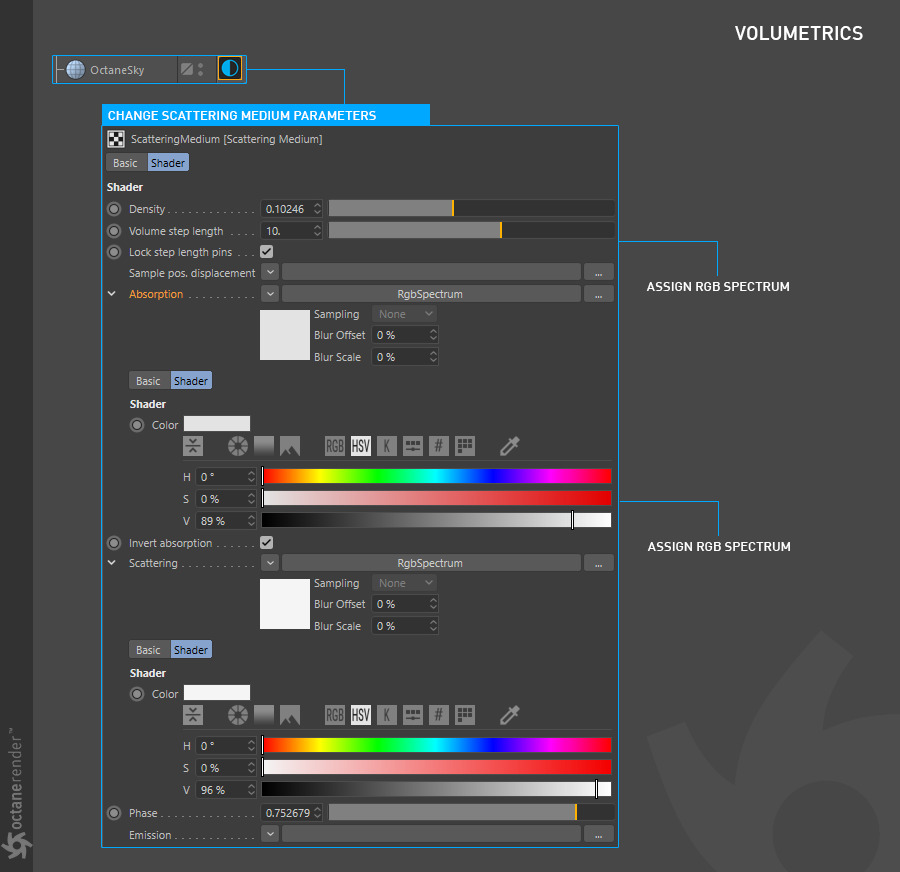This screenshot has width=900, height=872.
Task: Select Basic tab under Scattering RgbSpectrum
Action: (148, 650)
